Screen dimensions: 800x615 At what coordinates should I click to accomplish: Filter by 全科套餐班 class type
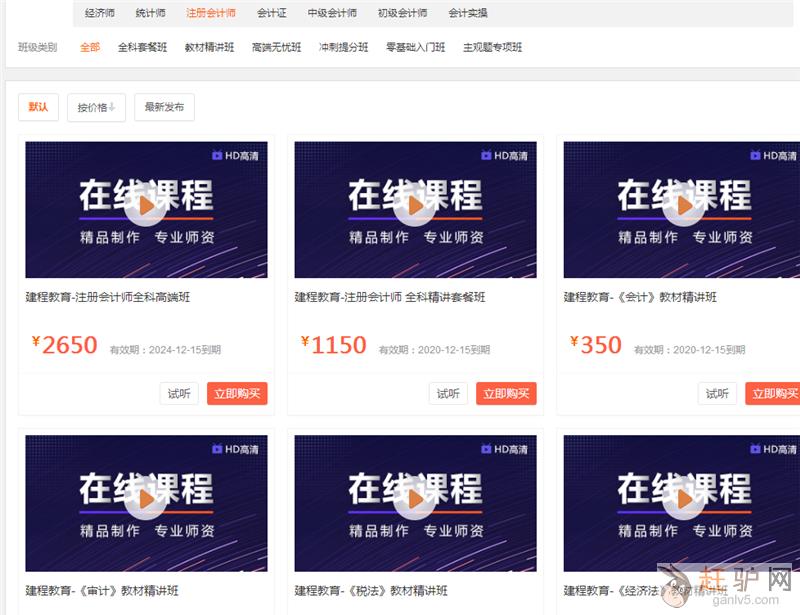point(142,47)
